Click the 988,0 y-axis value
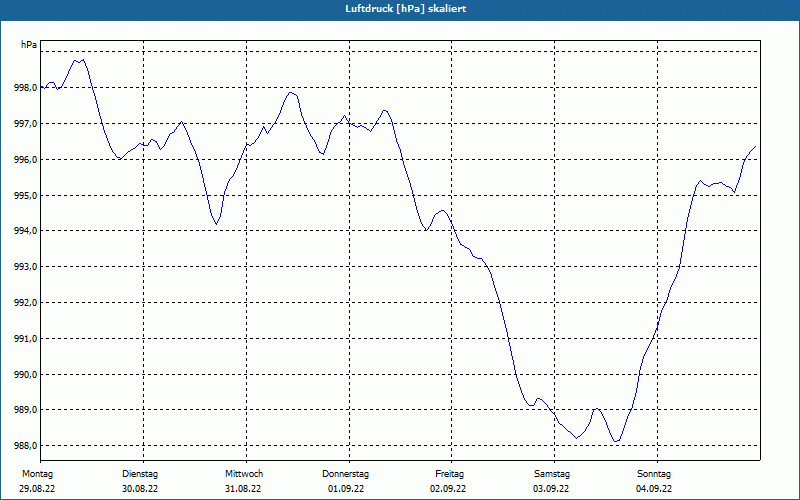The width and height of the screenshot is (800, 500). pos(26,446)
